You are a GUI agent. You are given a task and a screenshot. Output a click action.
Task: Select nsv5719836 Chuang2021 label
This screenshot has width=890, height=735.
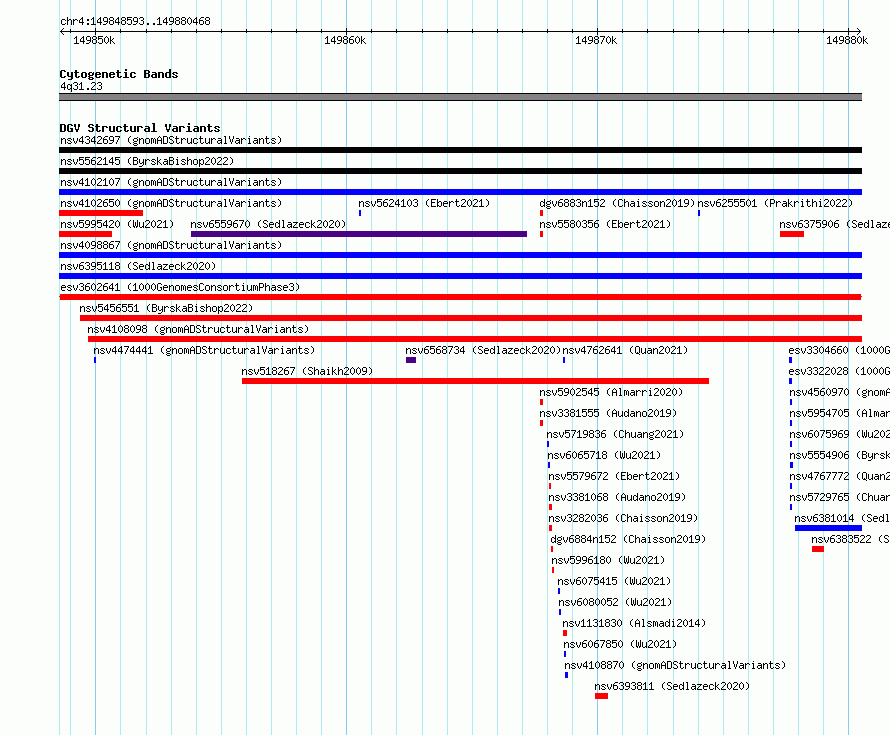coord(615,434)
